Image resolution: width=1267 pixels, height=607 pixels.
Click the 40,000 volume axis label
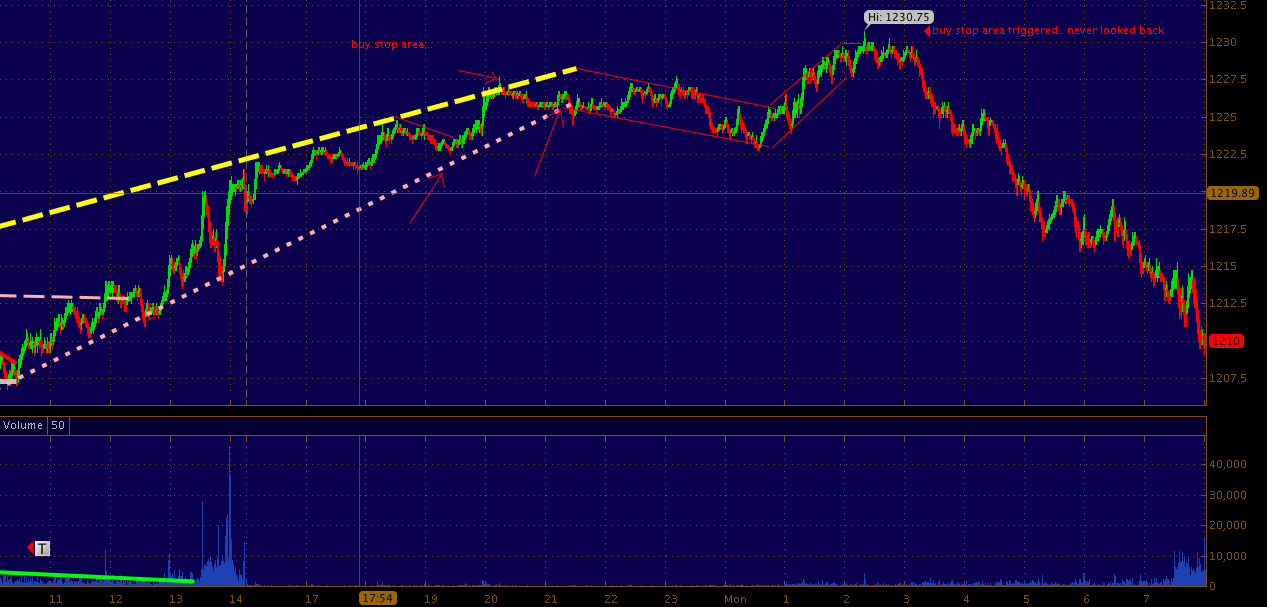1228,464
